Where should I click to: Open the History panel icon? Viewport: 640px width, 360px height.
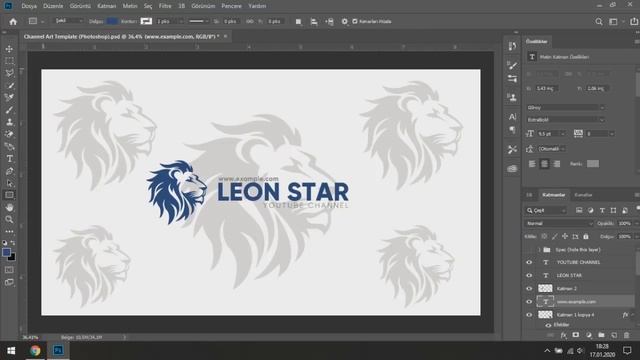tap(512, 46)
